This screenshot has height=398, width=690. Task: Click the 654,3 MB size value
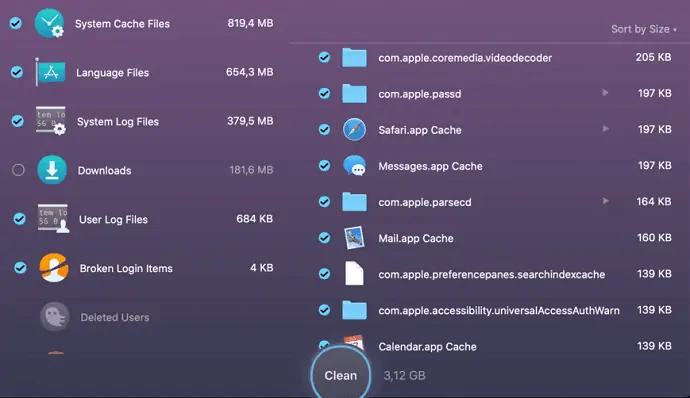(x=250, y=72)
